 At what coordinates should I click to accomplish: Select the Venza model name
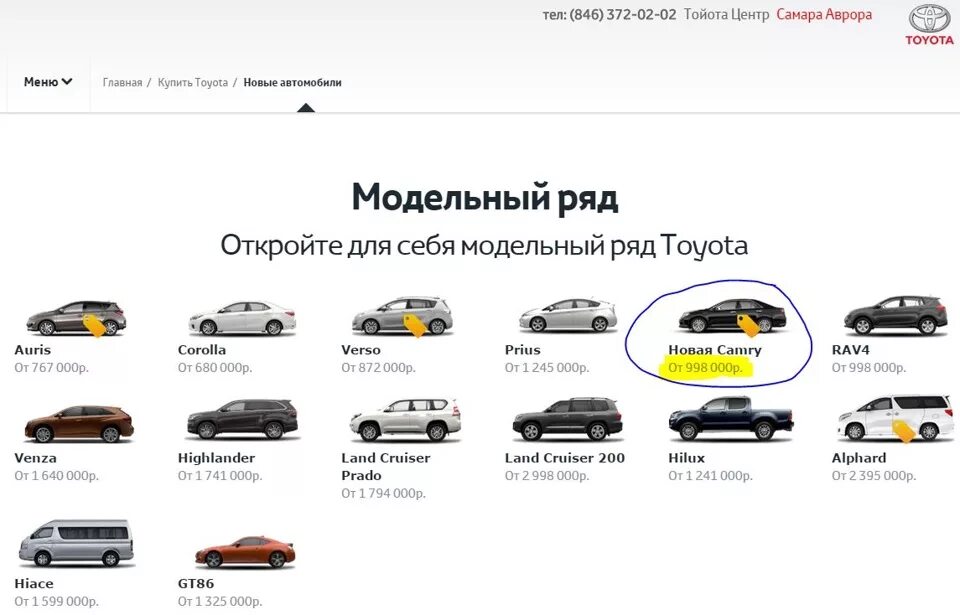(35, 458)
